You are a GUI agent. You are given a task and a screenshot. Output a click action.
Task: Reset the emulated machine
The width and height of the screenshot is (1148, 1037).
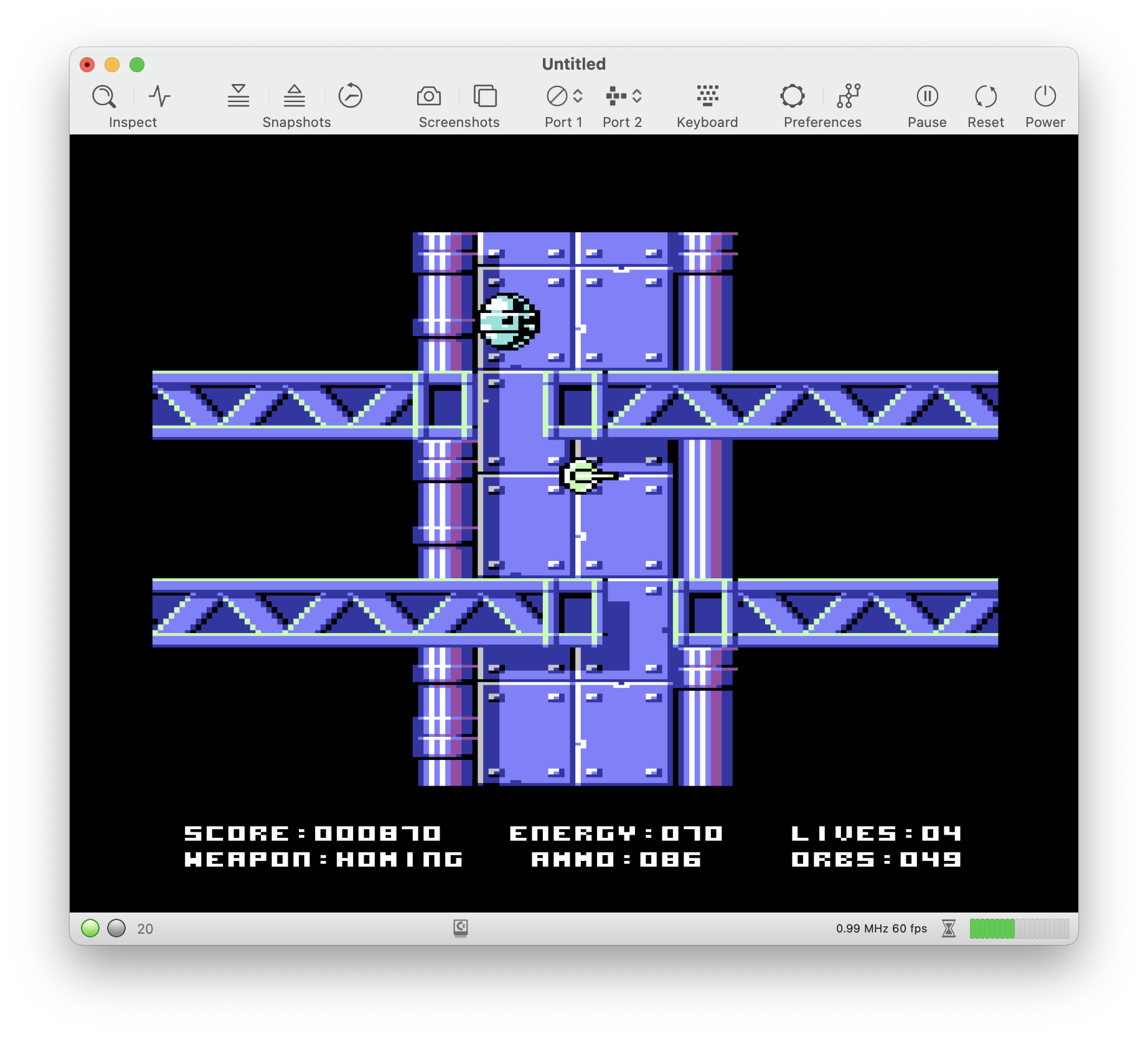point(986,96)
